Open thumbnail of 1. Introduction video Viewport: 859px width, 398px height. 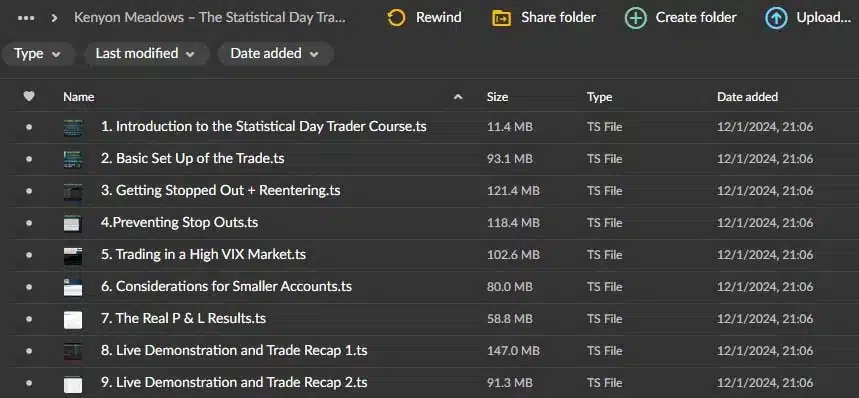tap(72, 128)
